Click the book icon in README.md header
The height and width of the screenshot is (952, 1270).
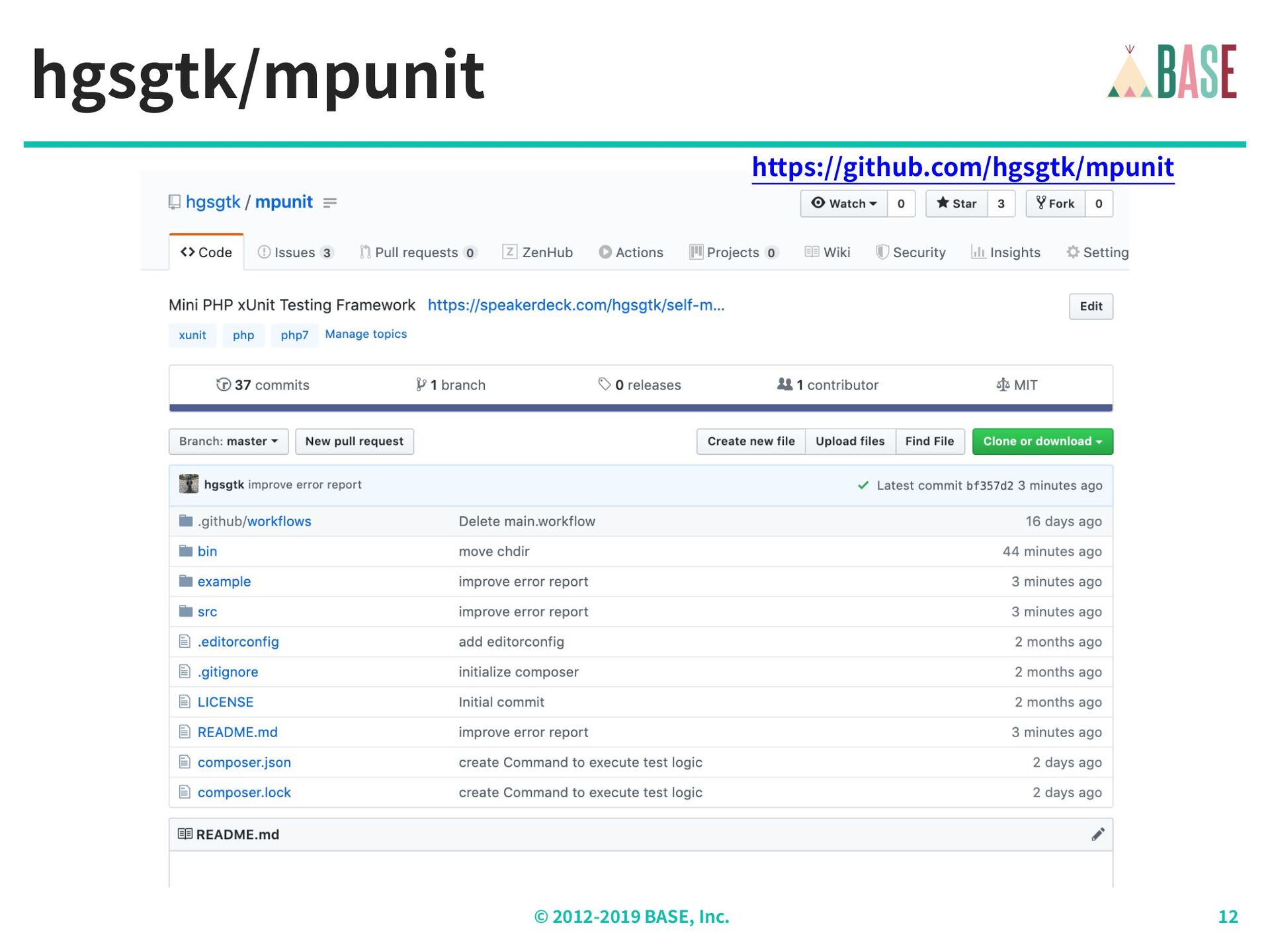[185, 834]
